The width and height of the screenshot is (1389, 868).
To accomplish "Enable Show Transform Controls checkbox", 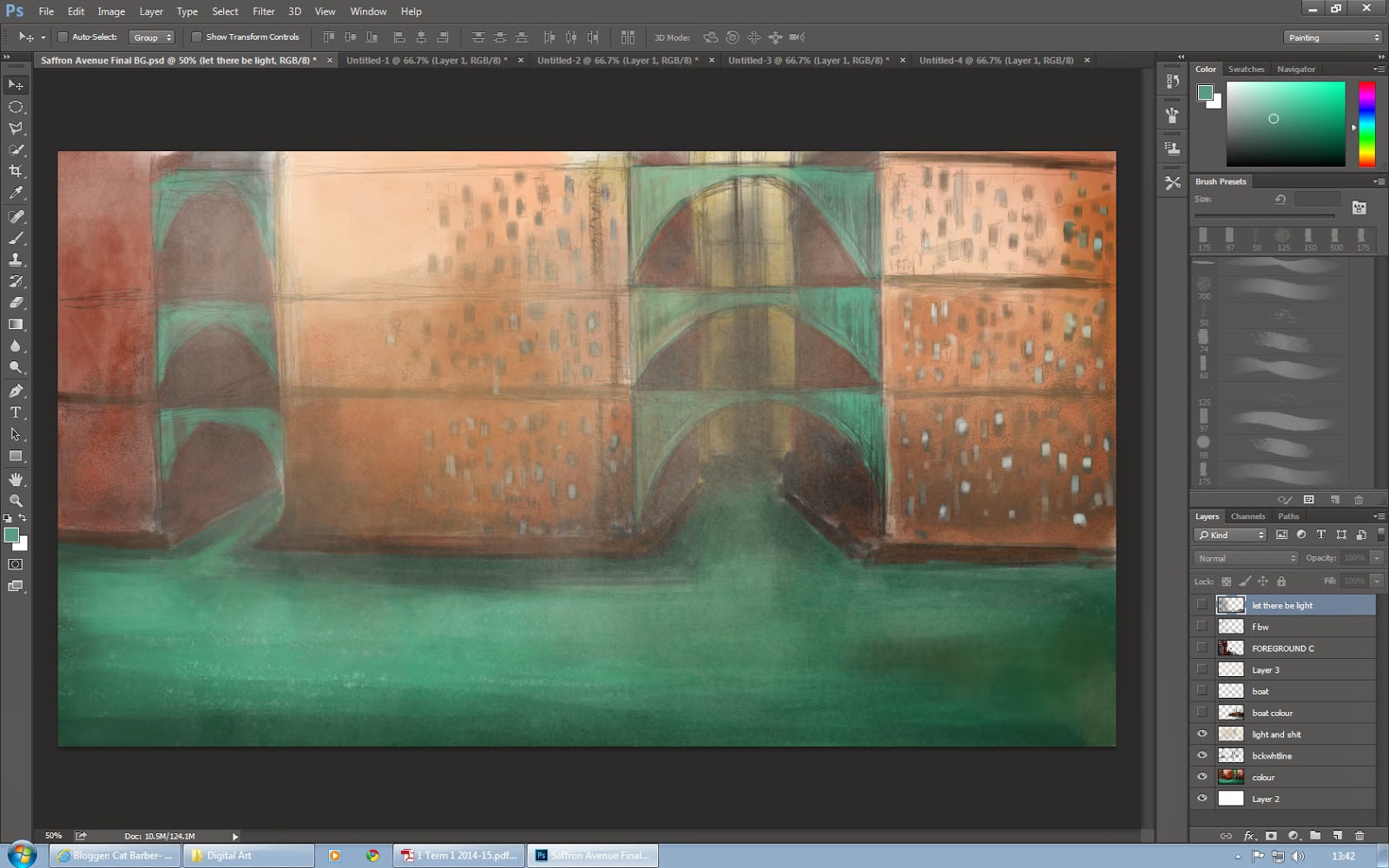I will coord(196,37).
